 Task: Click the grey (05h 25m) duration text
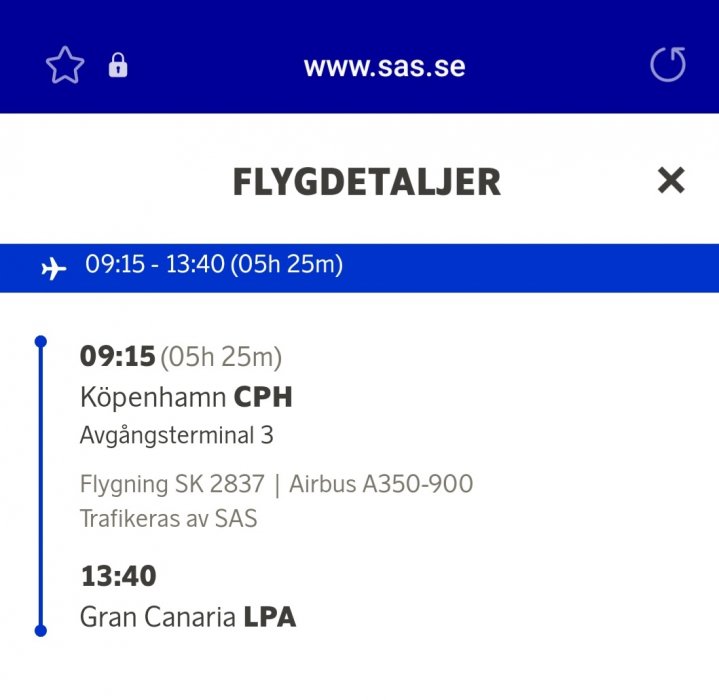[x=221, y=356]
